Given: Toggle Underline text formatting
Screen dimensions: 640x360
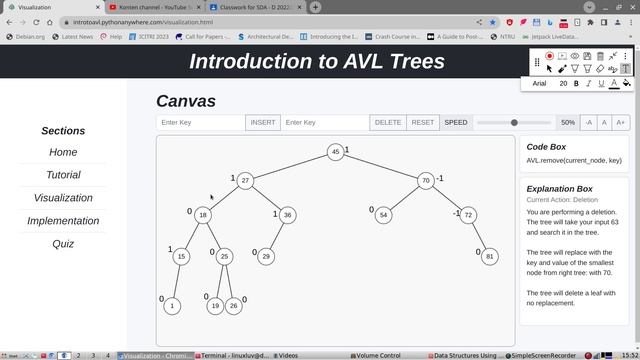Looking at the screenshot, I should tap(601, 83).
